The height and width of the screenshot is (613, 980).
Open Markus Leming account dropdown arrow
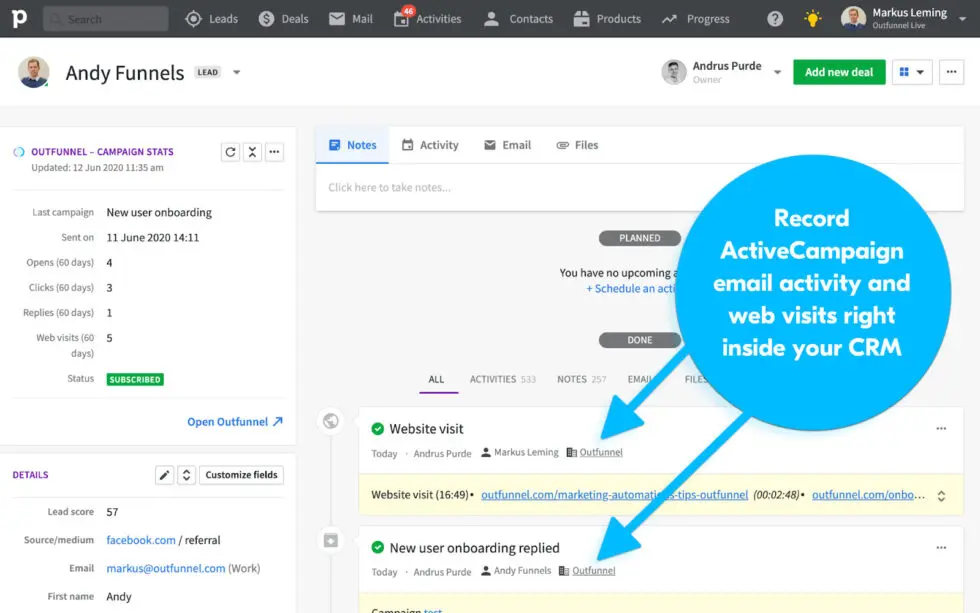click(962, 19)
